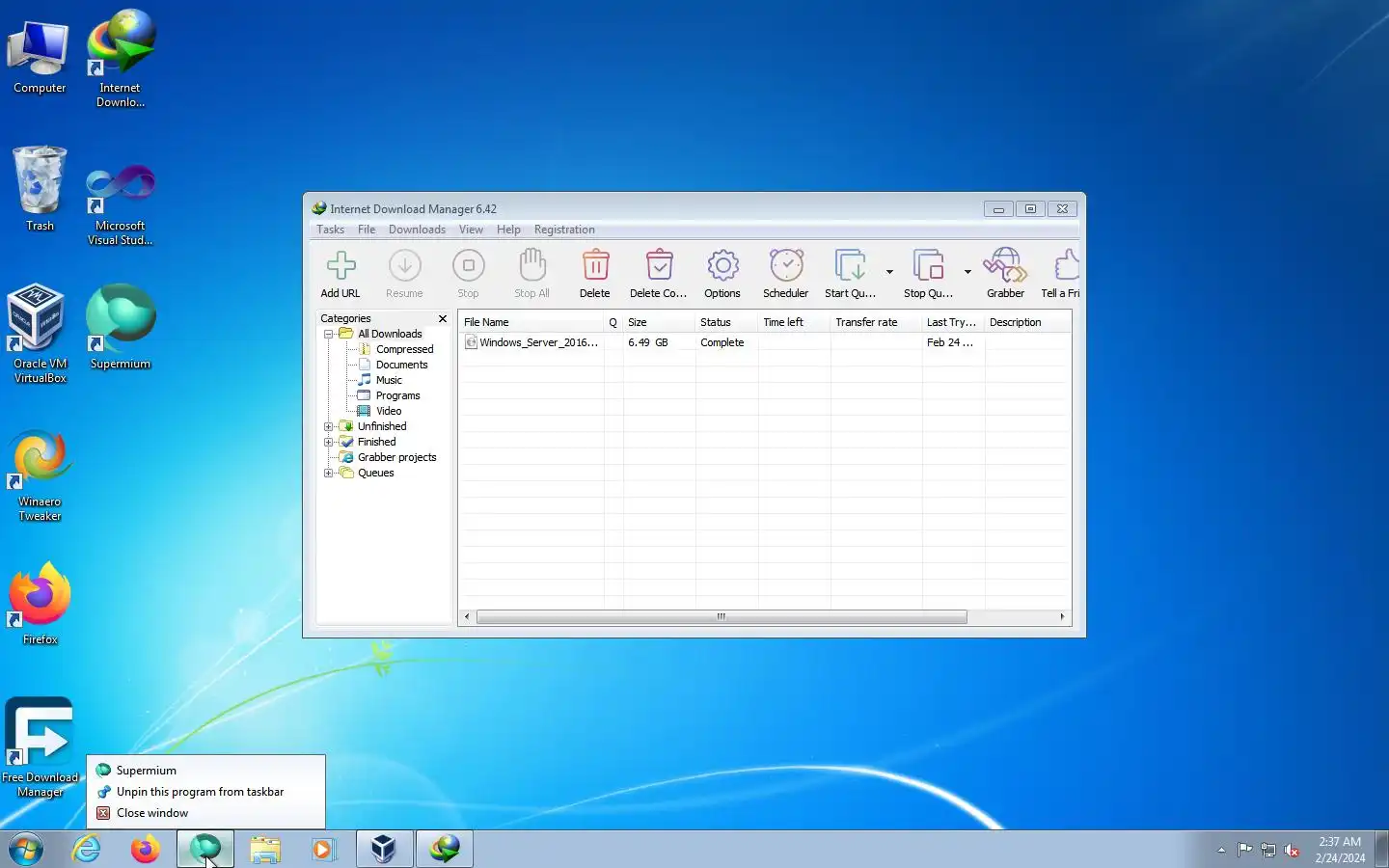This screenshot has width=1389, height=868.
Task: Open the Help menu
Action: point(508,230)
